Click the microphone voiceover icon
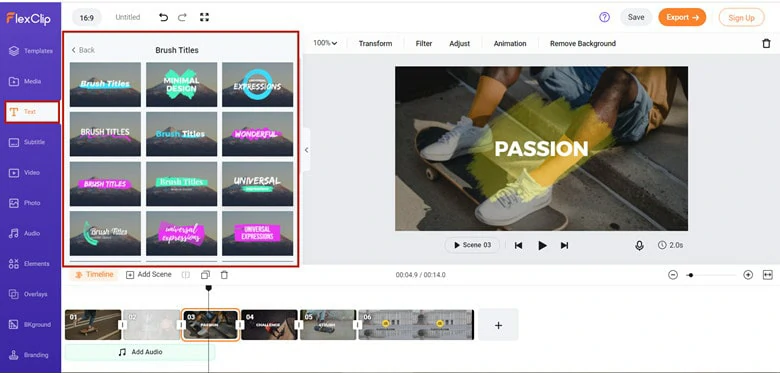This screenshot has width=780, height=373. click(639, 245)
